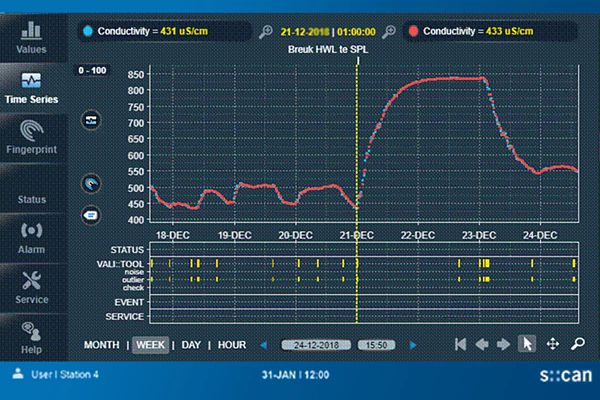600x400 pixels.
Task: Toggle the 0 - 100 scale button
Action: [91, 72]
